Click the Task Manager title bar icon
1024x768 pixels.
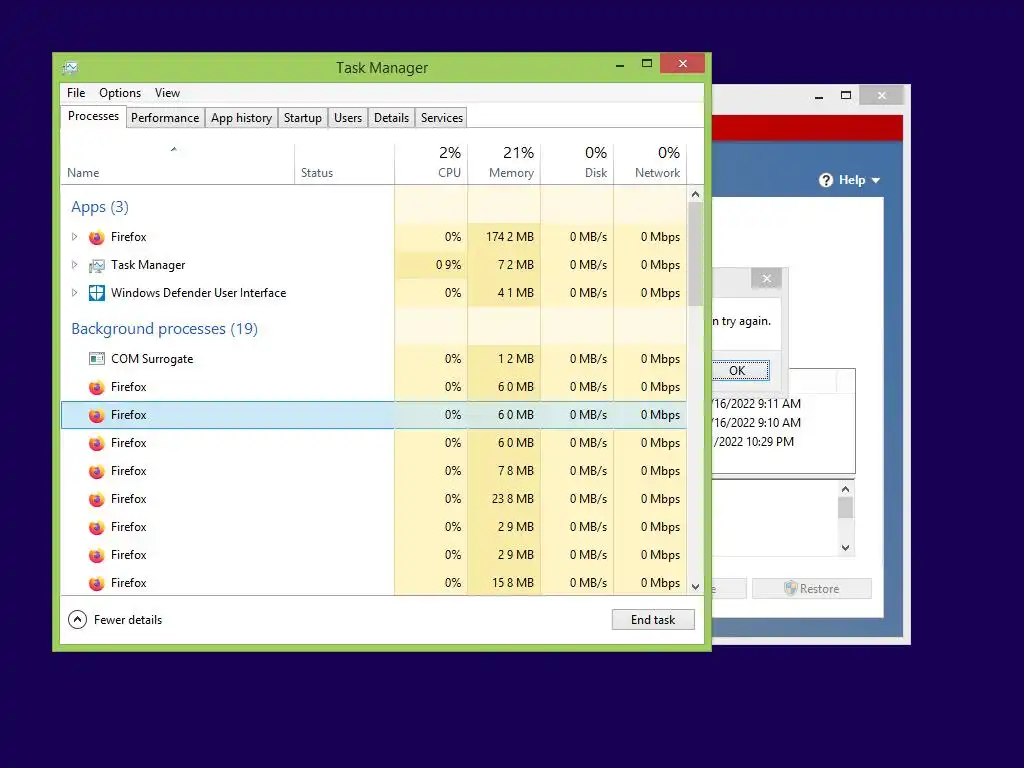point(70,67)
